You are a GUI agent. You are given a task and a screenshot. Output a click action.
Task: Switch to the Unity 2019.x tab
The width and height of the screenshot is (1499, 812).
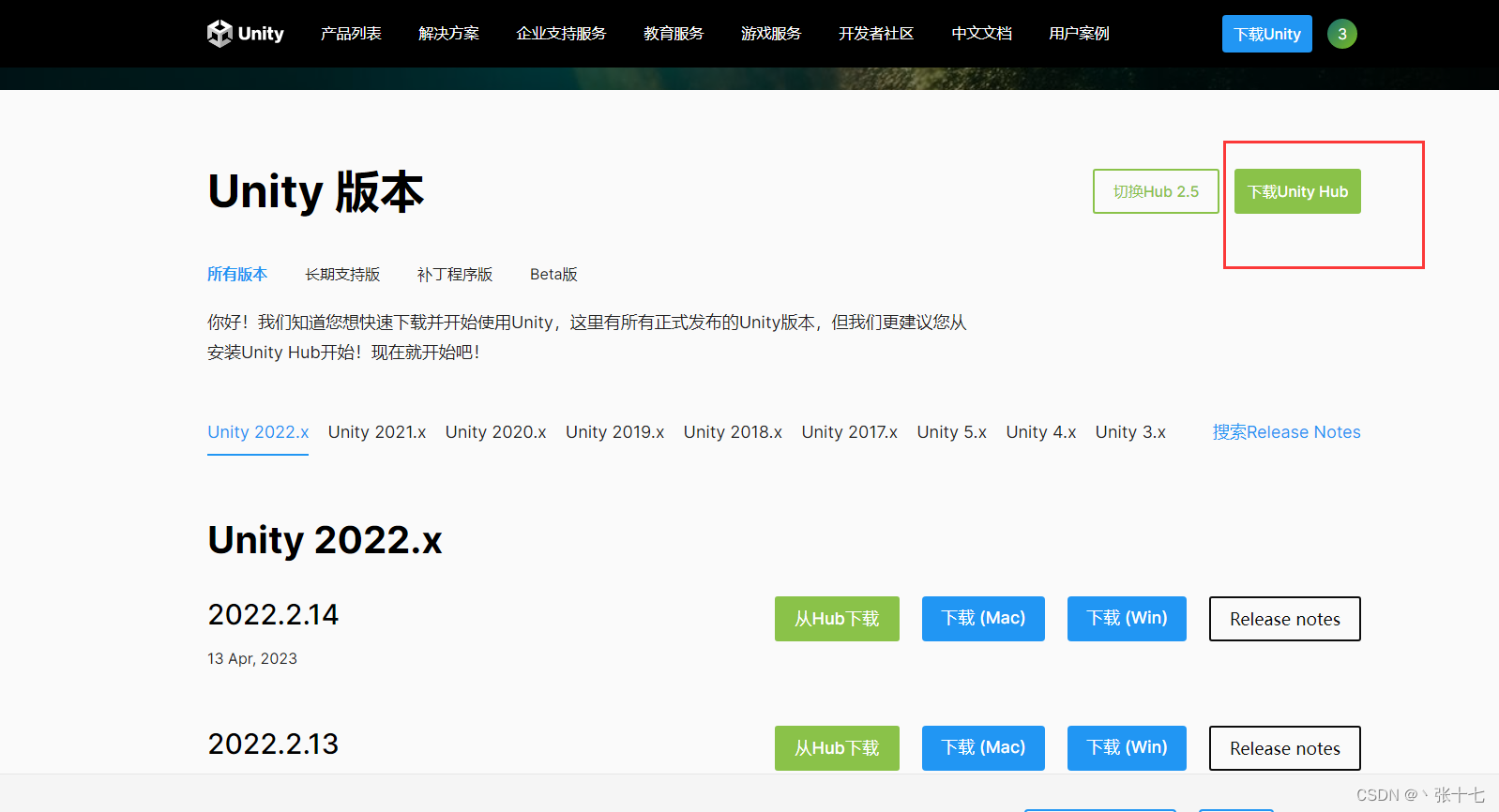[x=614, y=432]
